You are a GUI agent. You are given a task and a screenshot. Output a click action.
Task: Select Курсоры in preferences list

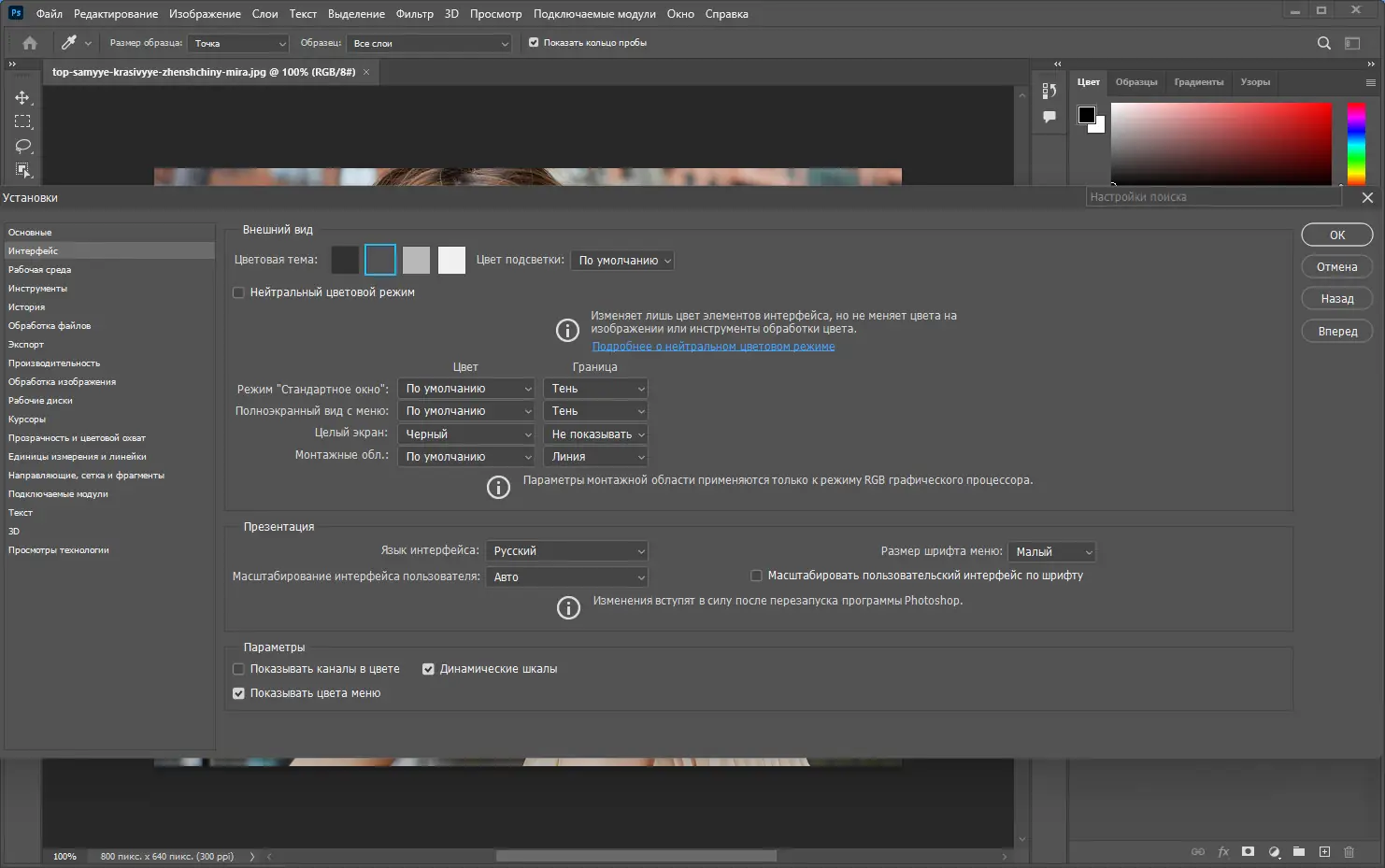tap(110, 420)
